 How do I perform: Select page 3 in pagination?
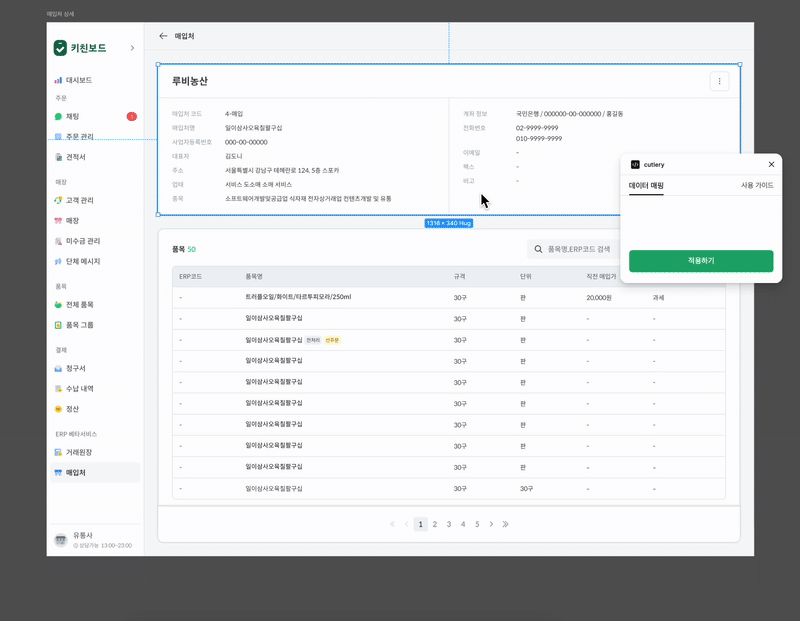(449, 524)
